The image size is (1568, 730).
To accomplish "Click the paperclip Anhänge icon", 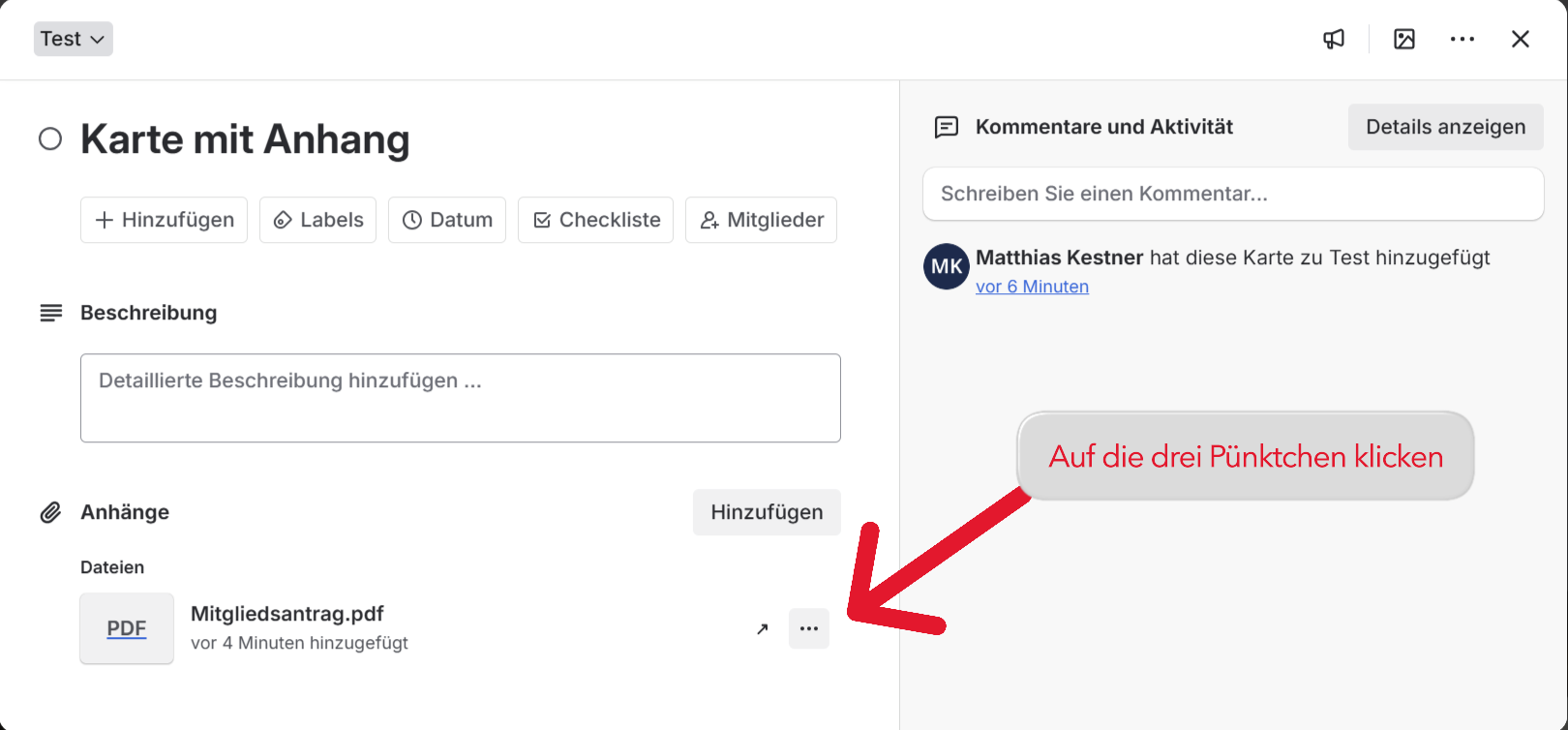I will pyautogui.click(x=50, y=512).
